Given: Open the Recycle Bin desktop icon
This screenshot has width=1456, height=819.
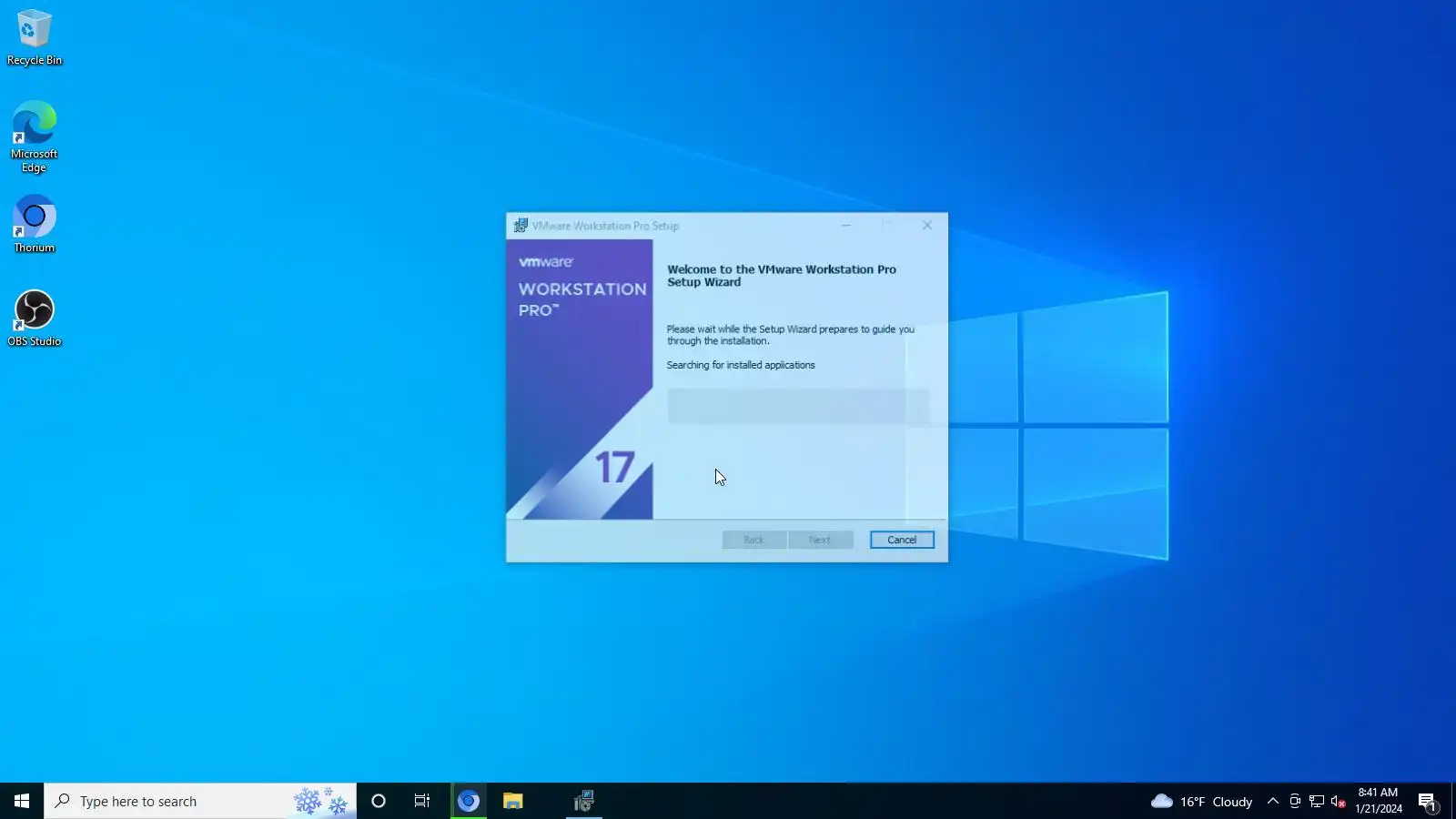Looking at the screenshot, I should coord(34,37).
